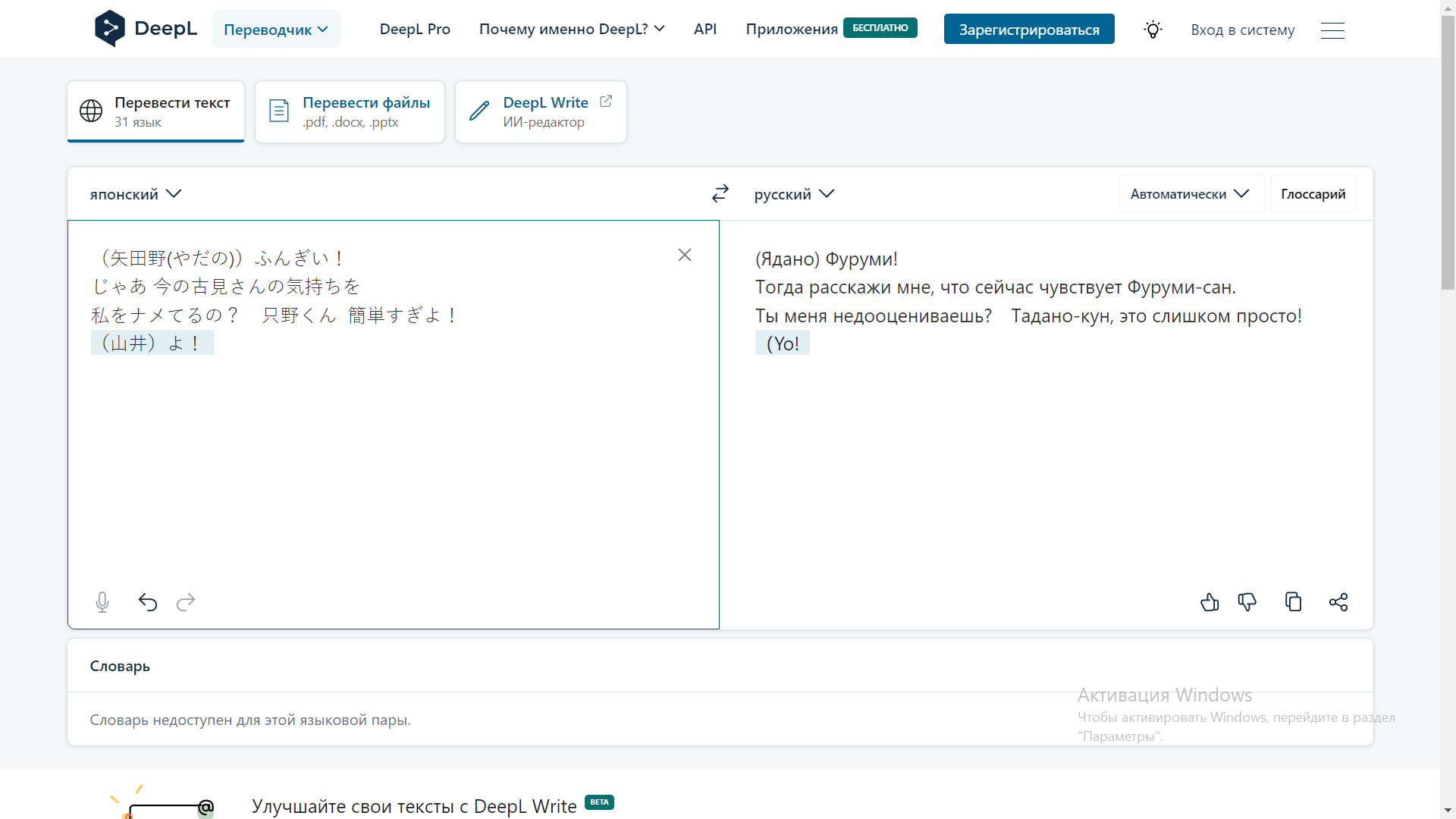Swap source and target languages
This screenshot has width=1456, height=819.
pyautogui.click(x=720, y=194)
